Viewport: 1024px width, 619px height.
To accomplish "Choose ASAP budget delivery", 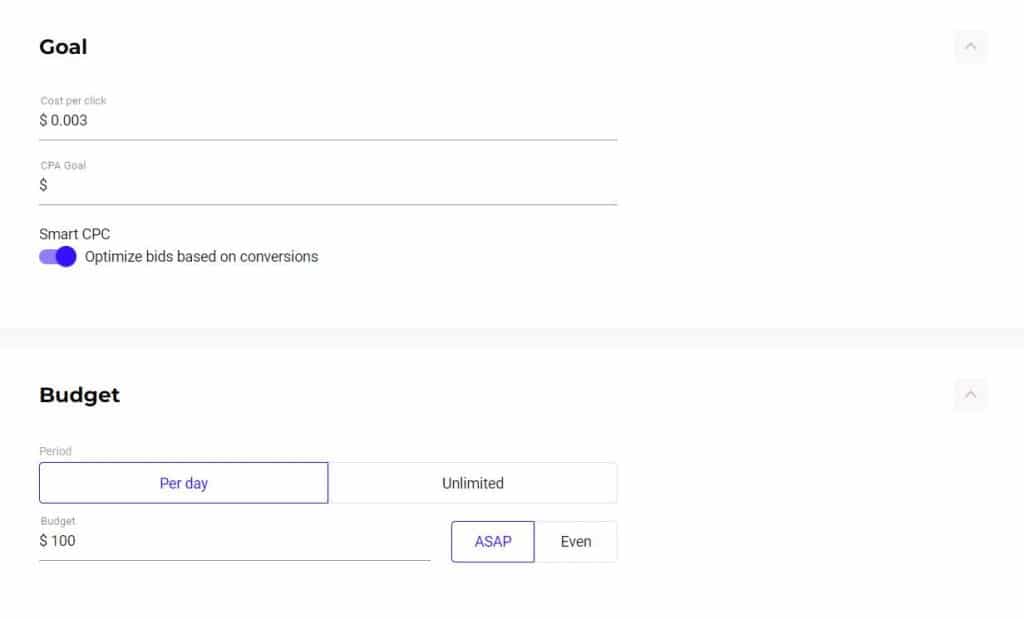I will point(493,542).
